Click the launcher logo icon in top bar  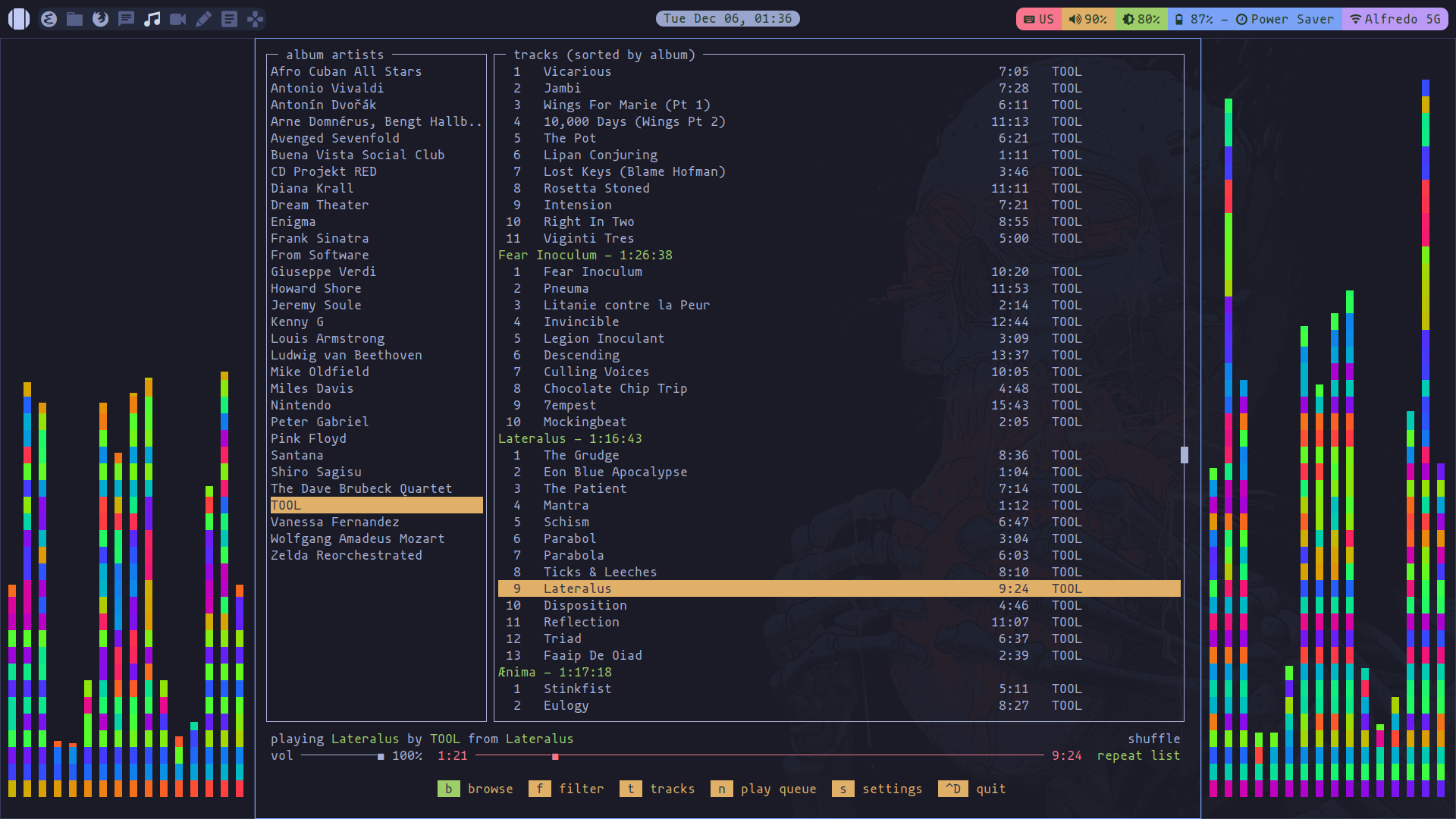(x=19, y=19)
